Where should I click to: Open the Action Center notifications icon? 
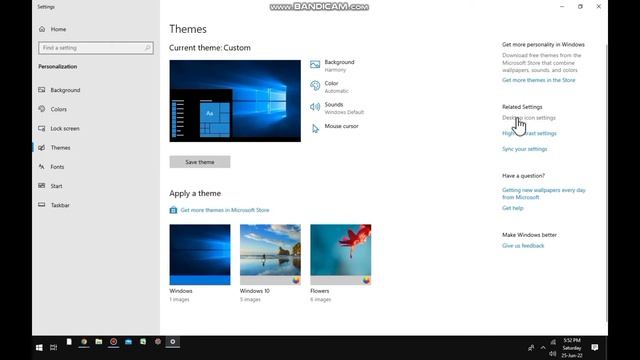595,347
